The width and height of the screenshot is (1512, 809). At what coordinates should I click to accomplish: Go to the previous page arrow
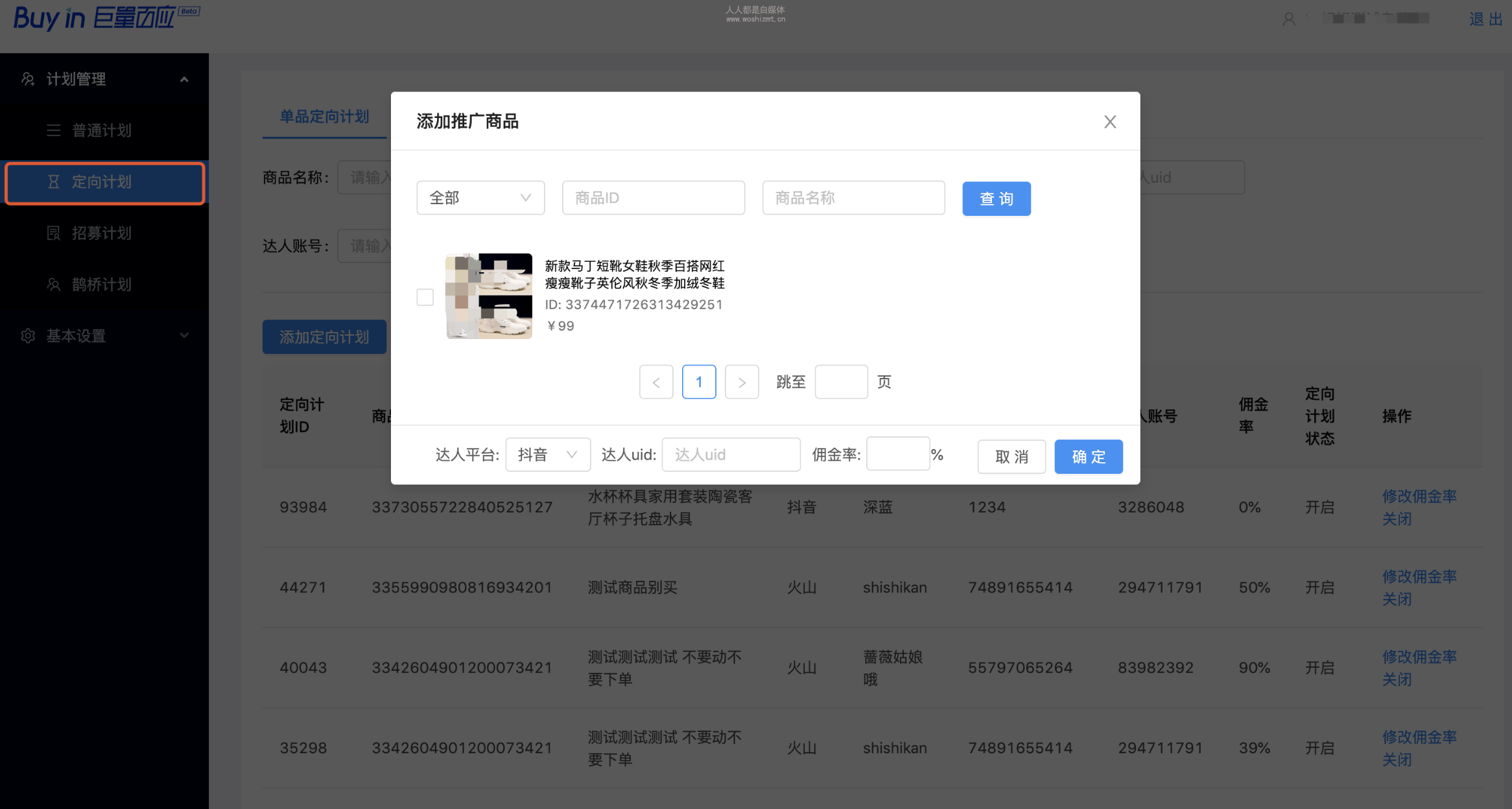(x=656, y=382)
